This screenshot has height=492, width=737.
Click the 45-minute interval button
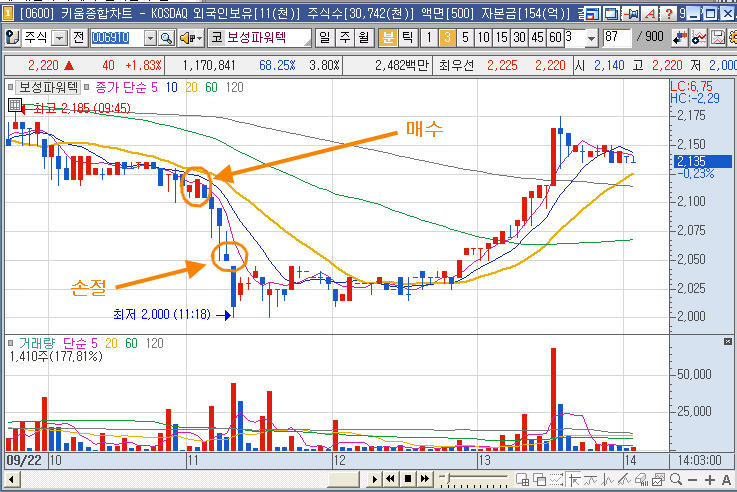pyautogui.click(x=537, y=38)
